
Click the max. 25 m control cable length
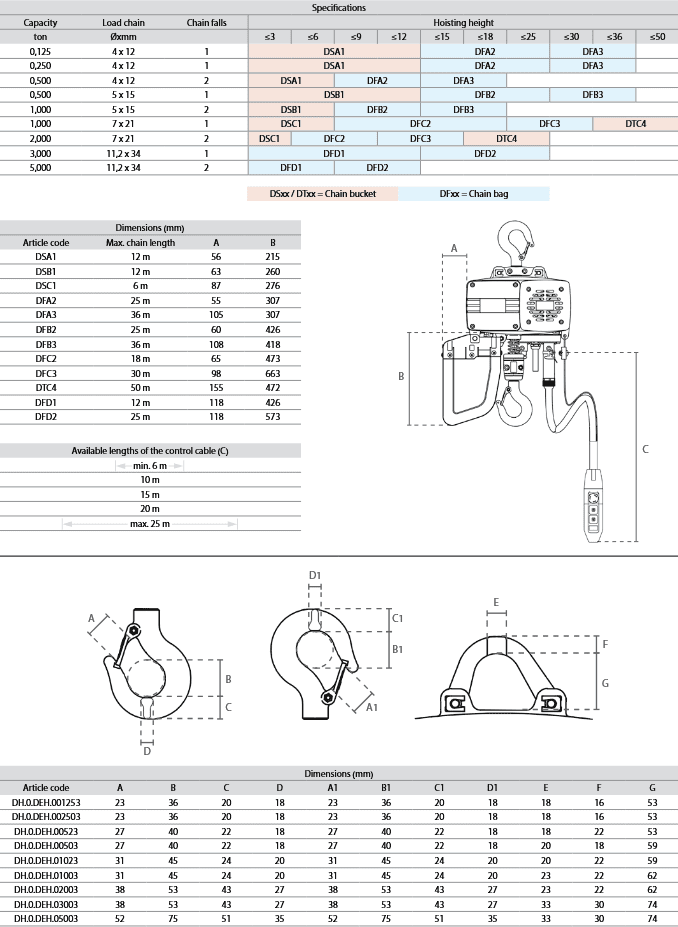[x=150, y=522]
